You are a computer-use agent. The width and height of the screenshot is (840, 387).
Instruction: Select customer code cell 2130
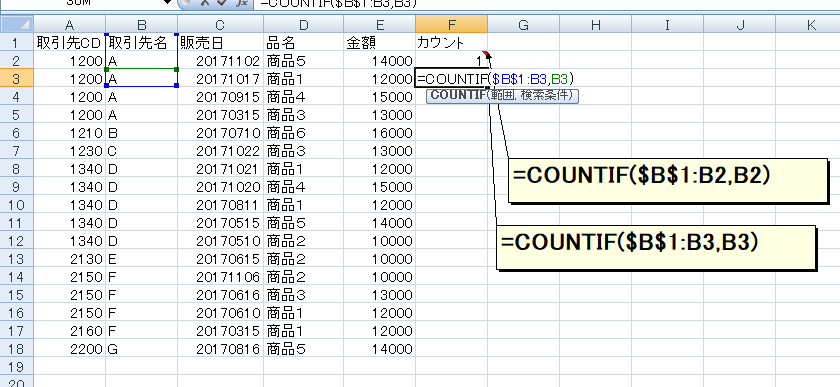70,259
